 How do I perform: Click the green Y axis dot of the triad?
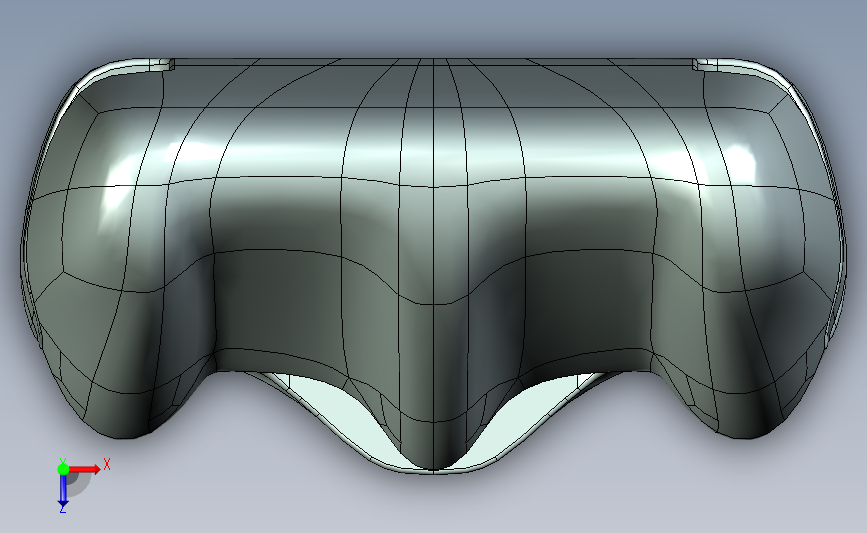point(63,469)
